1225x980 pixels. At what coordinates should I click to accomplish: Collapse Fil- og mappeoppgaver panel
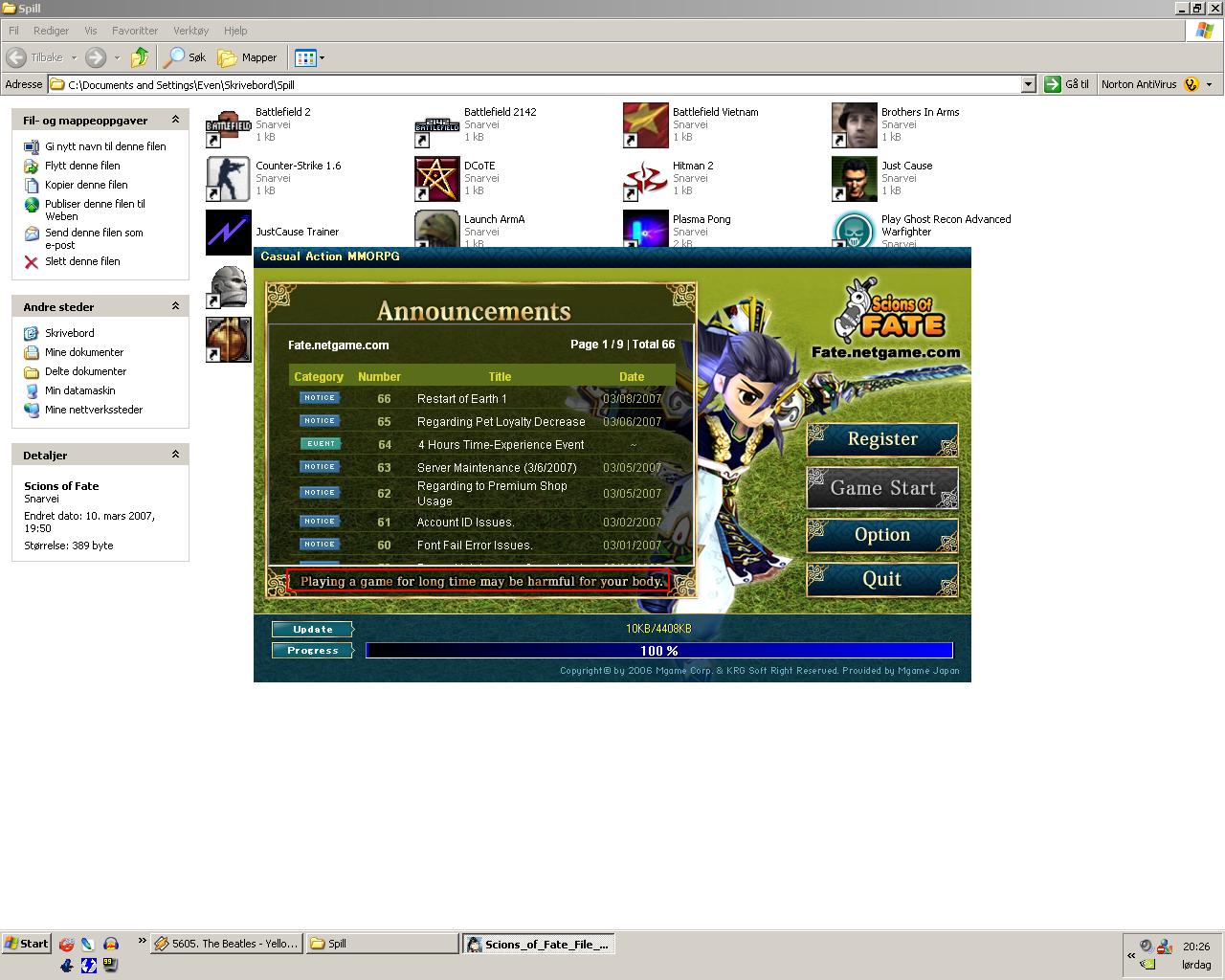(175, 120)
